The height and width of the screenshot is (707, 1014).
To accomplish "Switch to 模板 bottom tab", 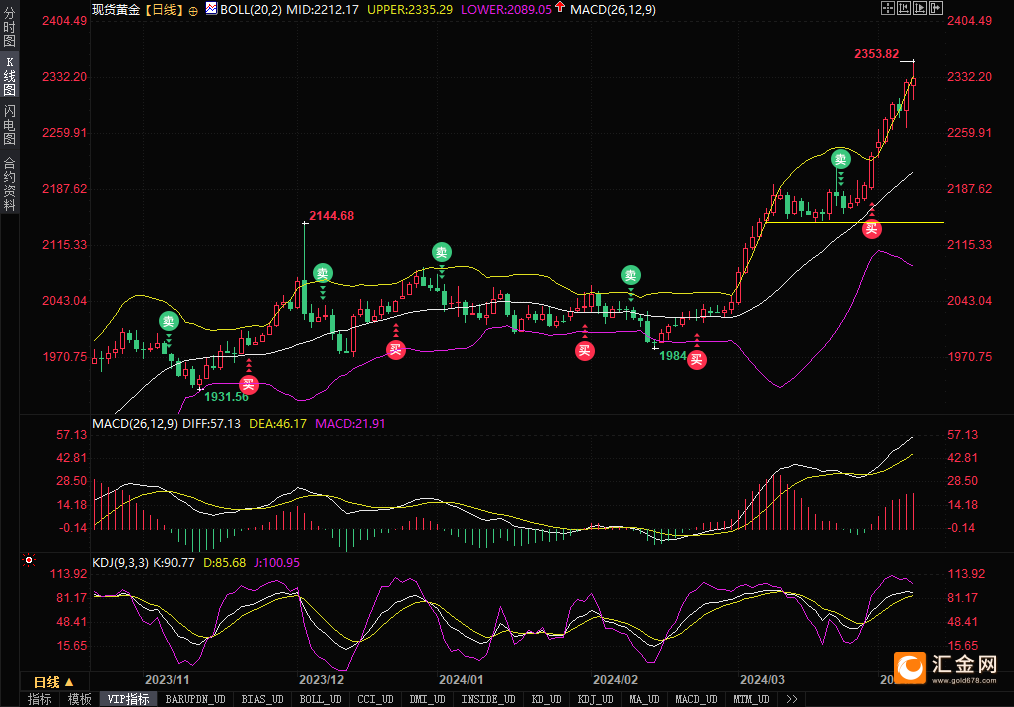I will (80, 699).
